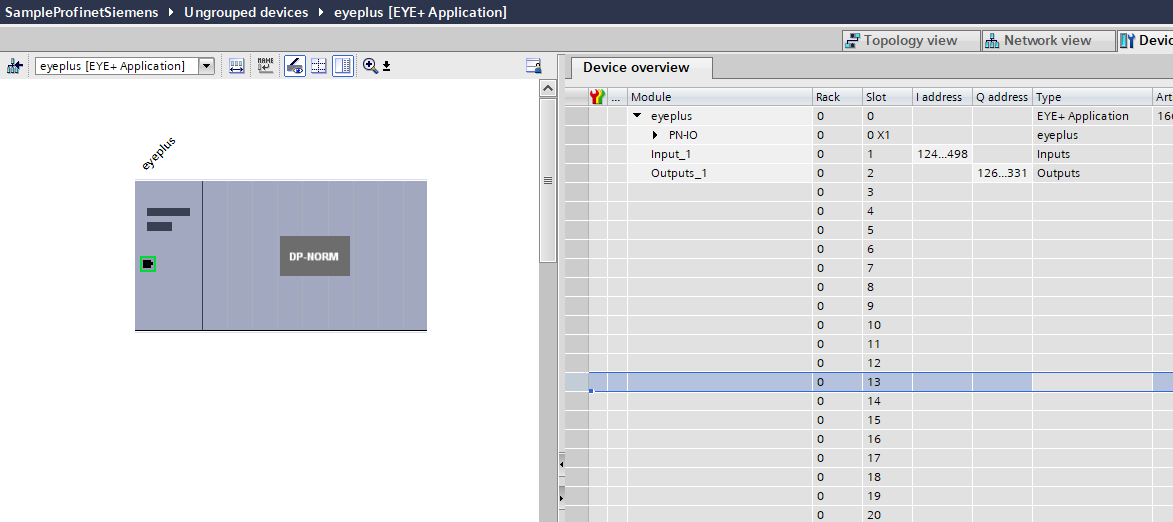Open the zoom level dropdown arrow

[x=387, y=67]
